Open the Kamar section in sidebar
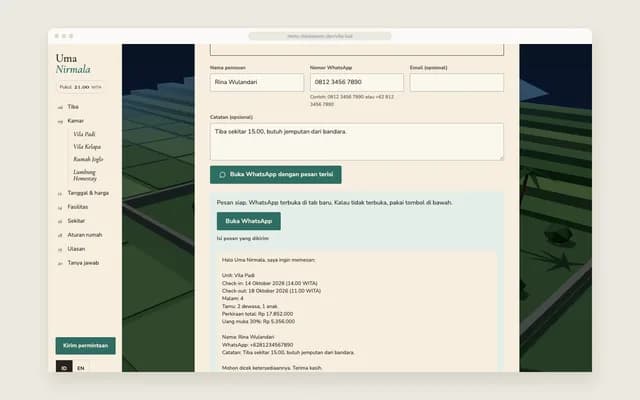This screenshot has width=640, height=400. tap(76, 121)
